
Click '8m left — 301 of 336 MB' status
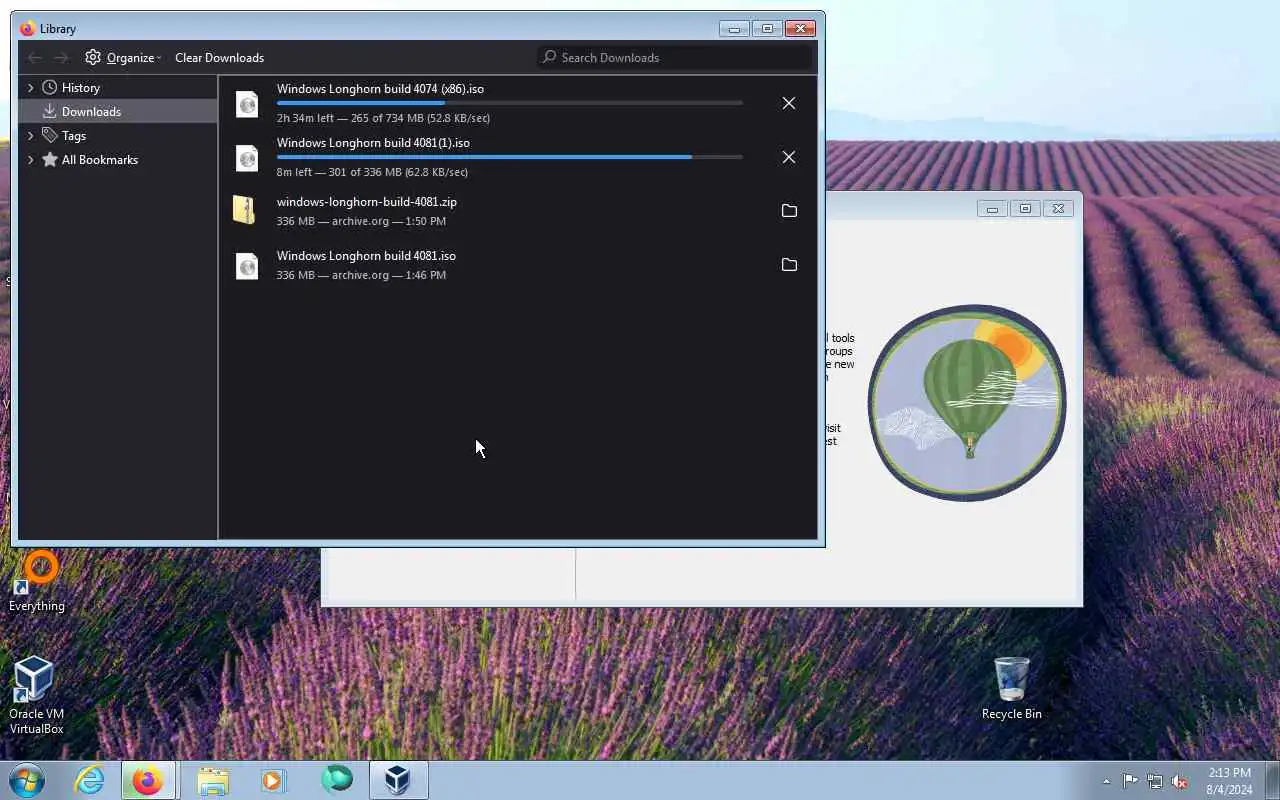[x=372, y=172]
